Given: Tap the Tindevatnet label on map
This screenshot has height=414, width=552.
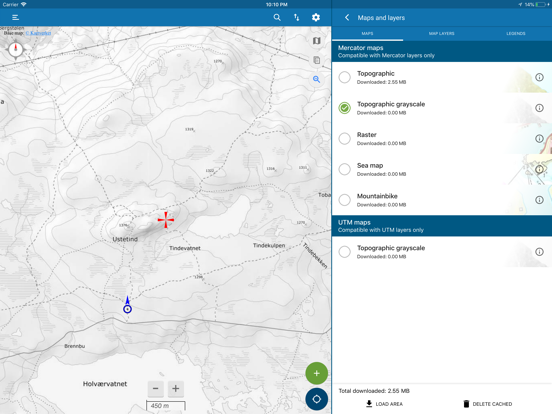Looking at the screenshot, I should point(185,248).
